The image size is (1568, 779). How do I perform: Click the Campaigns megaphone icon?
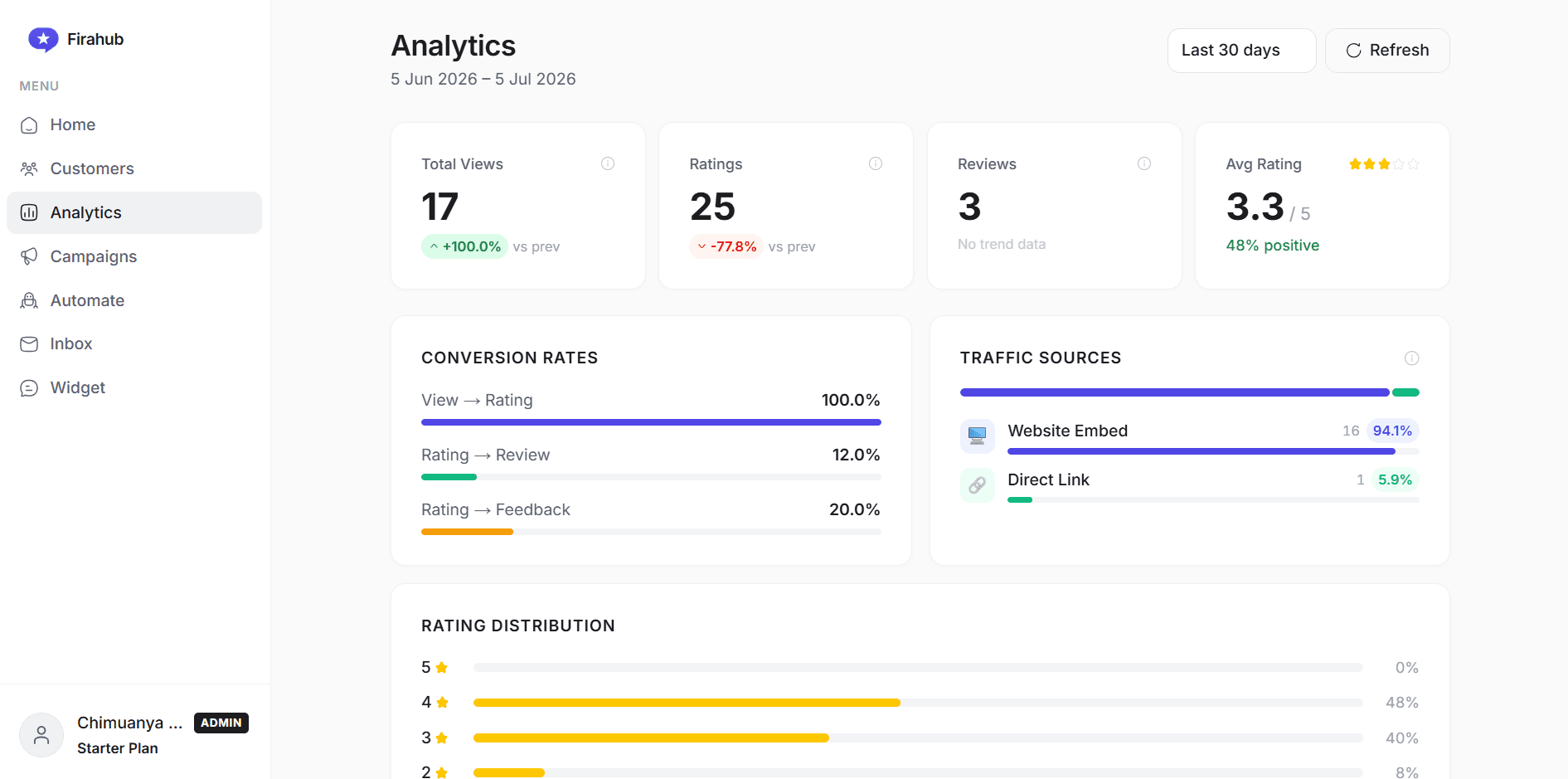tap(29, 256)
